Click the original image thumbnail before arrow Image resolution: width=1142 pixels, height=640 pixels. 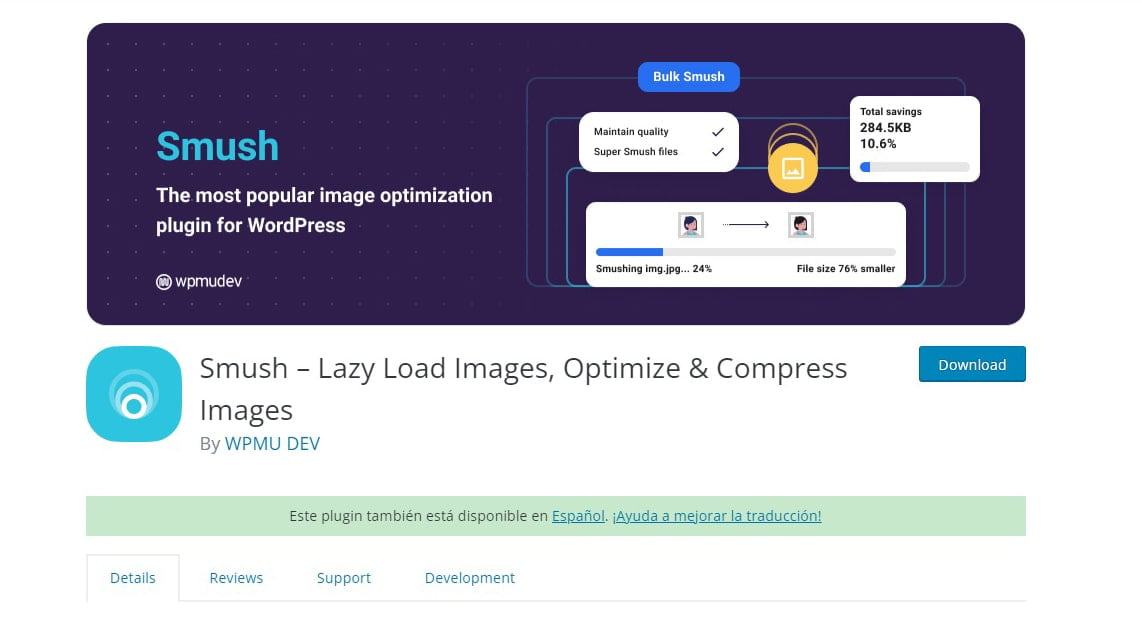click(690, 225)
